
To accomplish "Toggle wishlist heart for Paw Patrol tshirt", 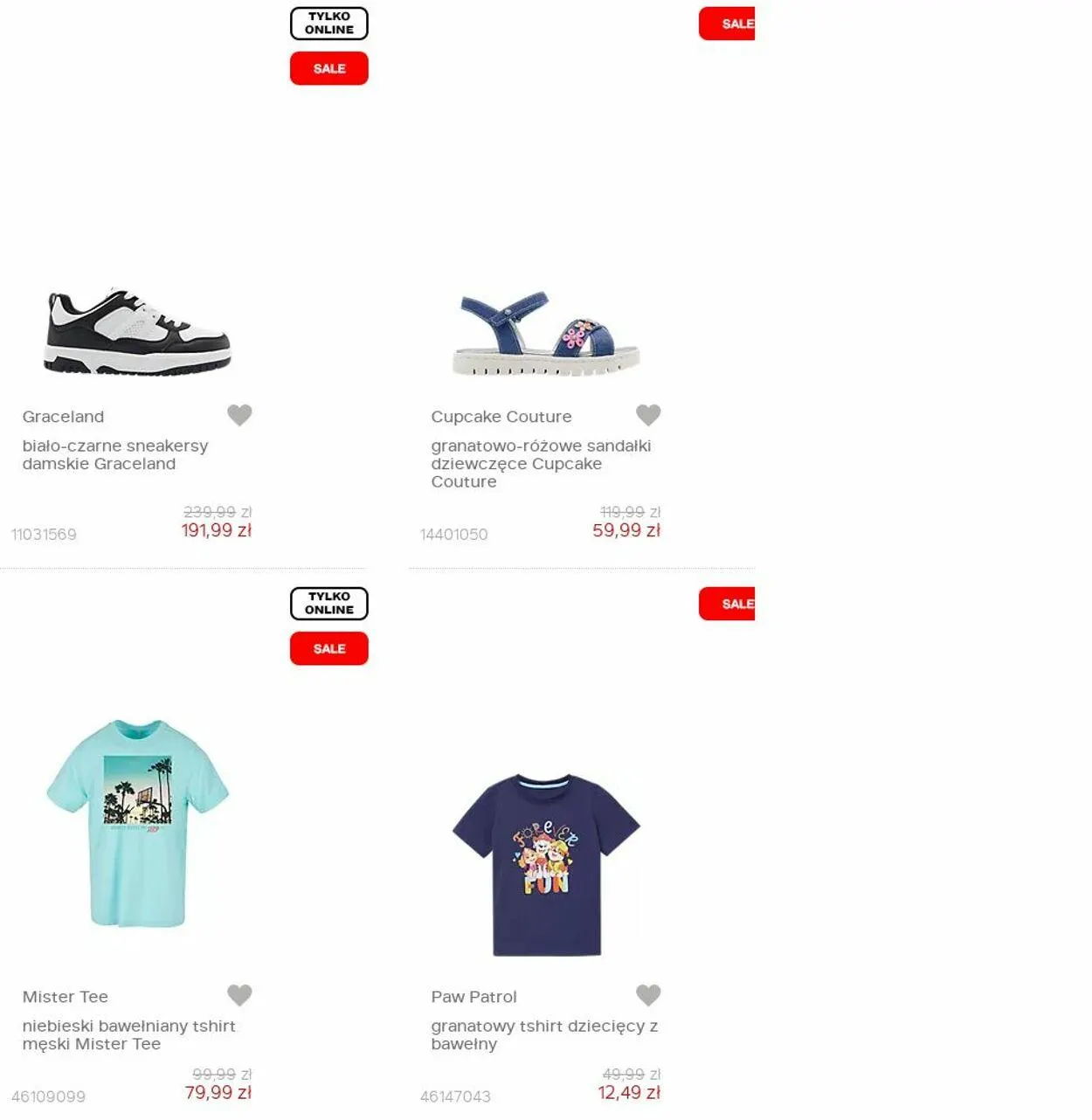I will pyautogui.click(x=648, y=995).
